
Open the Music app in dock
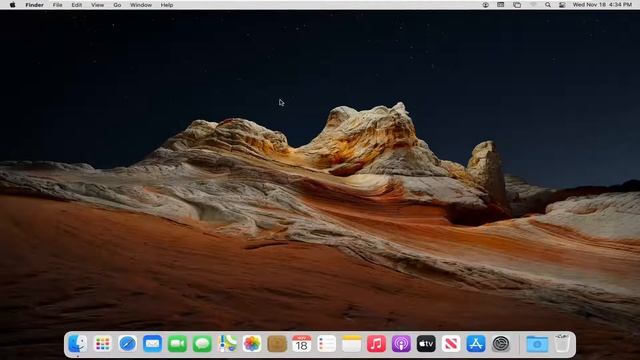tap(376, 344)
